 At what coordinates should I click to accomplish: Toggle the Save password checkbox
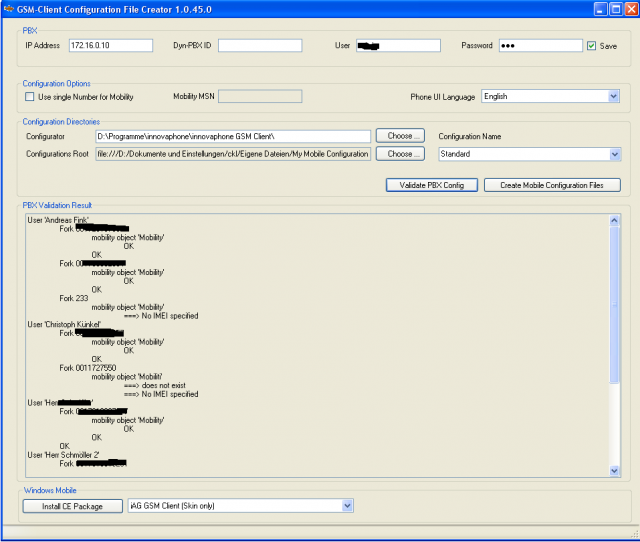[x=591, y=46]
